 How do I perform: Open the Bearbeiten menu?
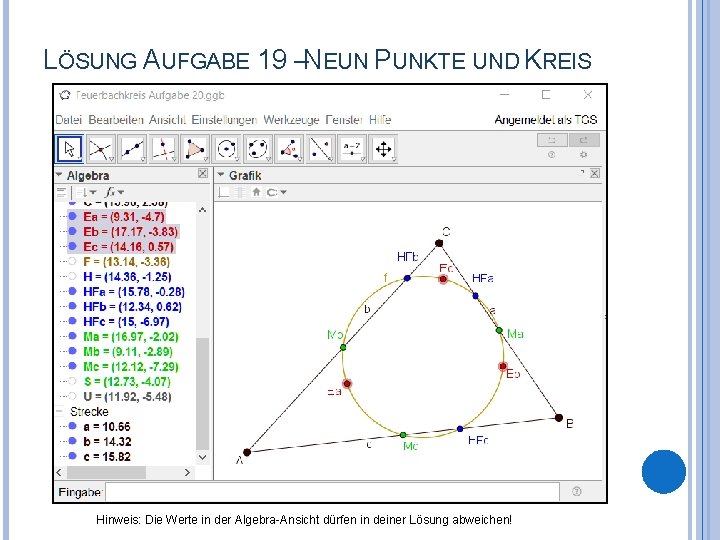pyautogui.click(x=116, y=120)
